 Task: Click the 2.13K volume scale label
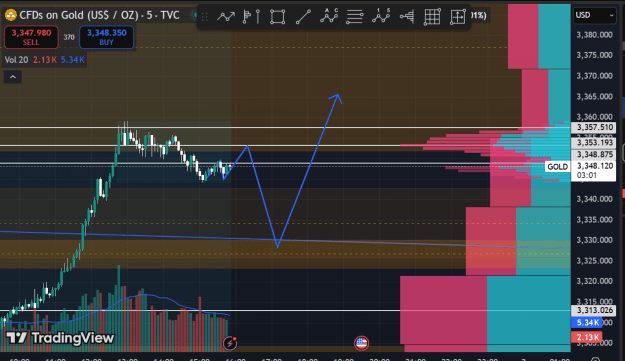coord(587,337)
